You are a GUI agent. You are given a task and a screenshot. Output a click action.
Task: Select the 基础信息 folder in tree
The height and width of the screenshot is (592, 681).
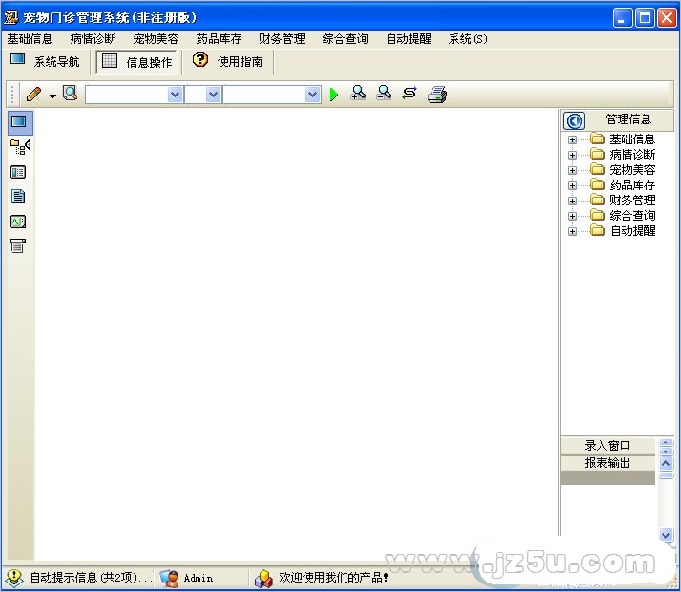point(623,139)
